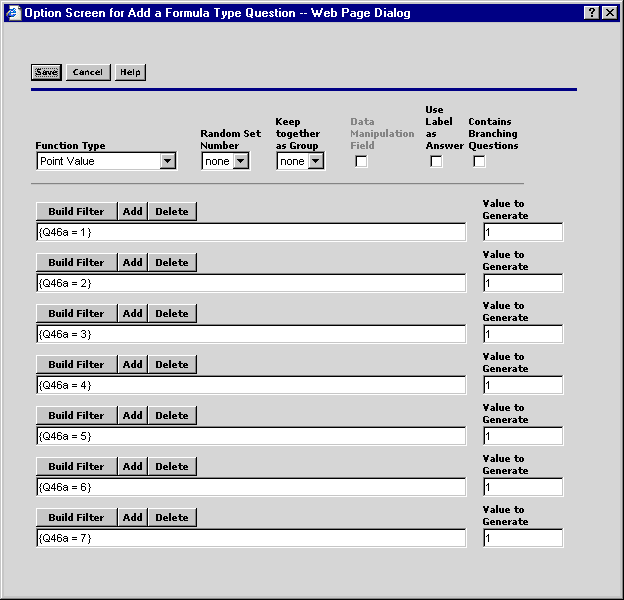Click the {Q46a = 7} filter text field
Image resolution: width=624 pixels, height=600 pixels.
[x=250, y=538]
